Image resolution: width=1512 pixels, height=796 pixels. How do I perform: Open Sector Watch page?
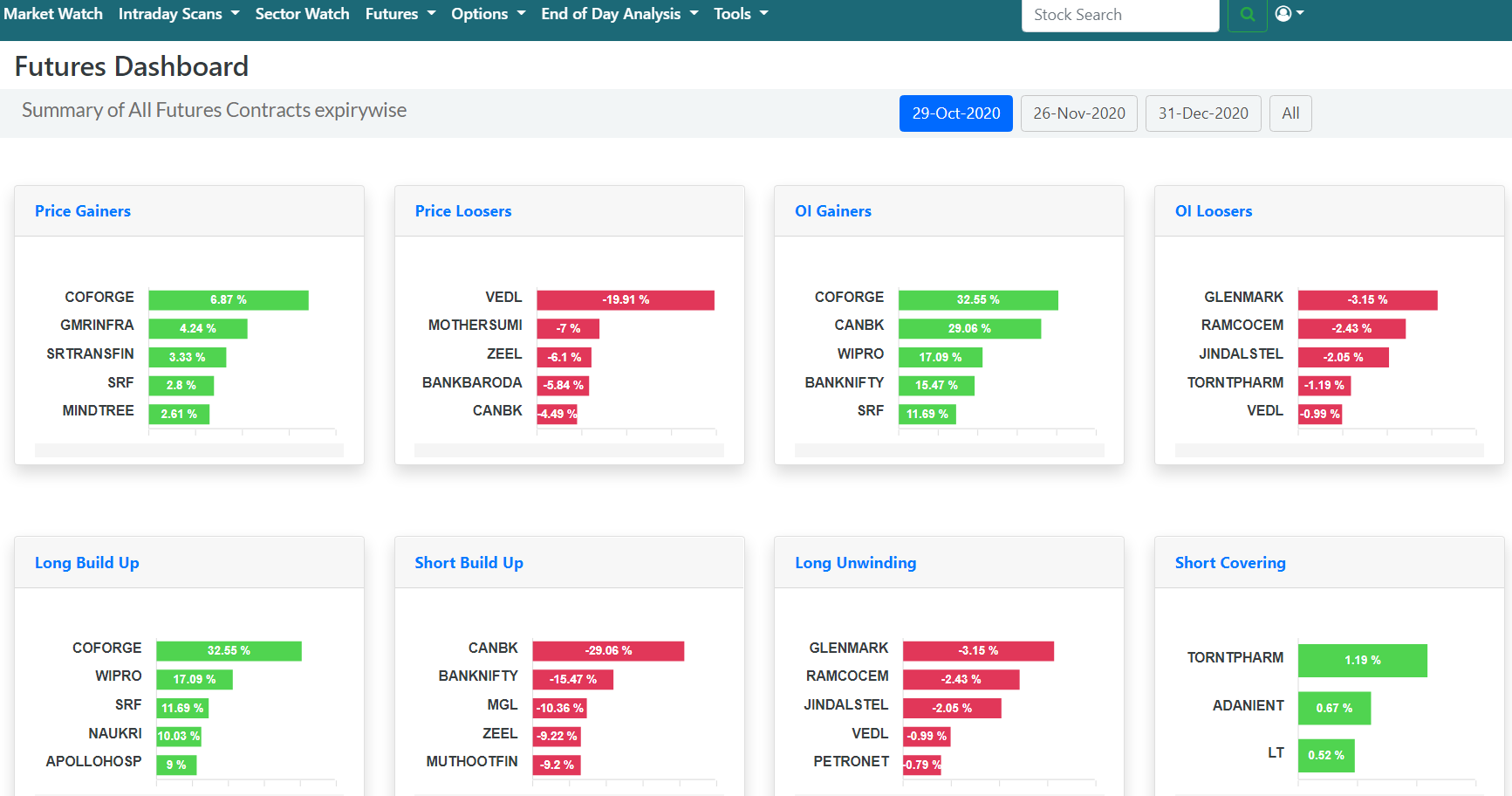(x=302, y=14)
